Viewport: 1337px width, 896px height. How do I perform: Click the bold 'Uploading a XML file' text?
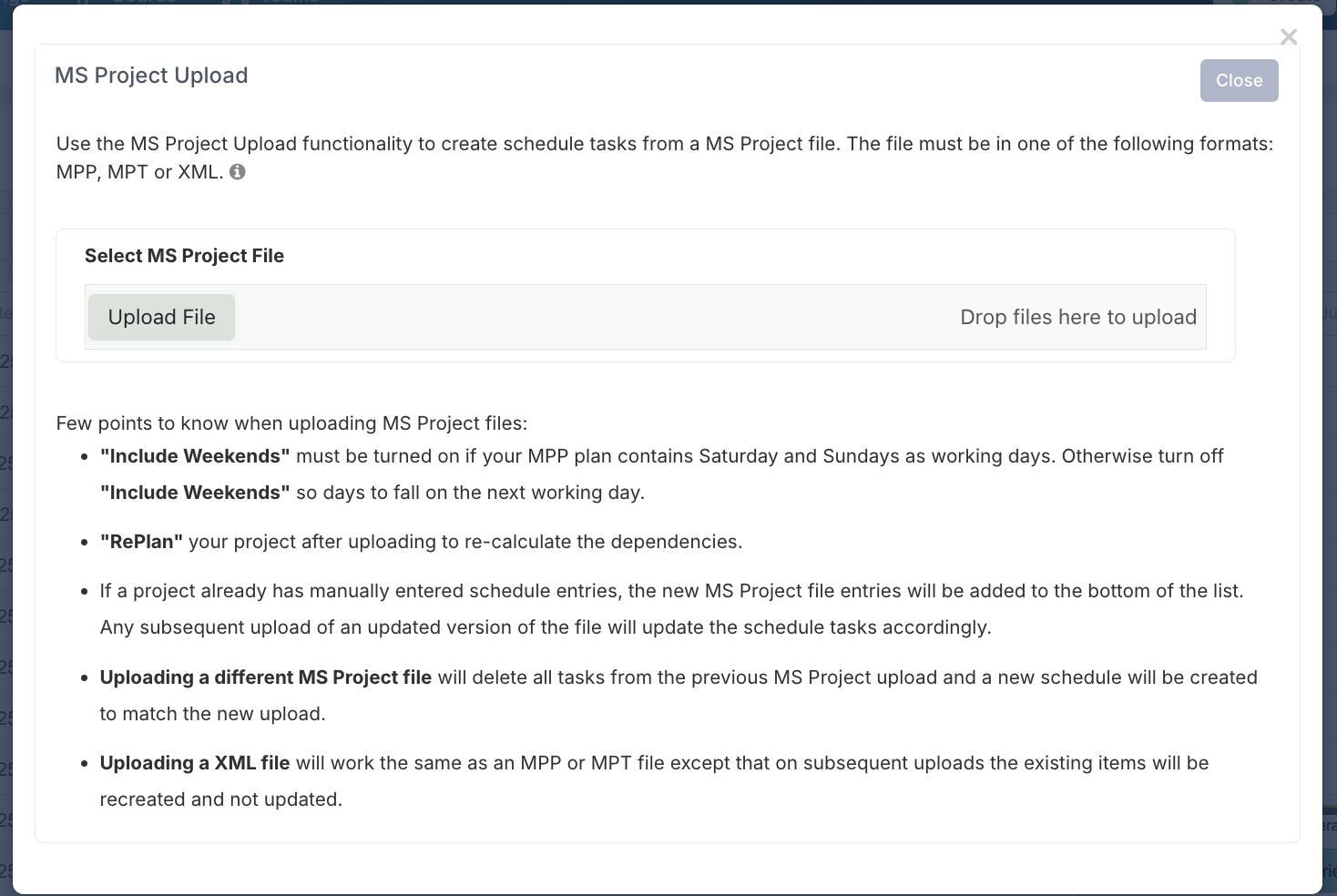195,763
